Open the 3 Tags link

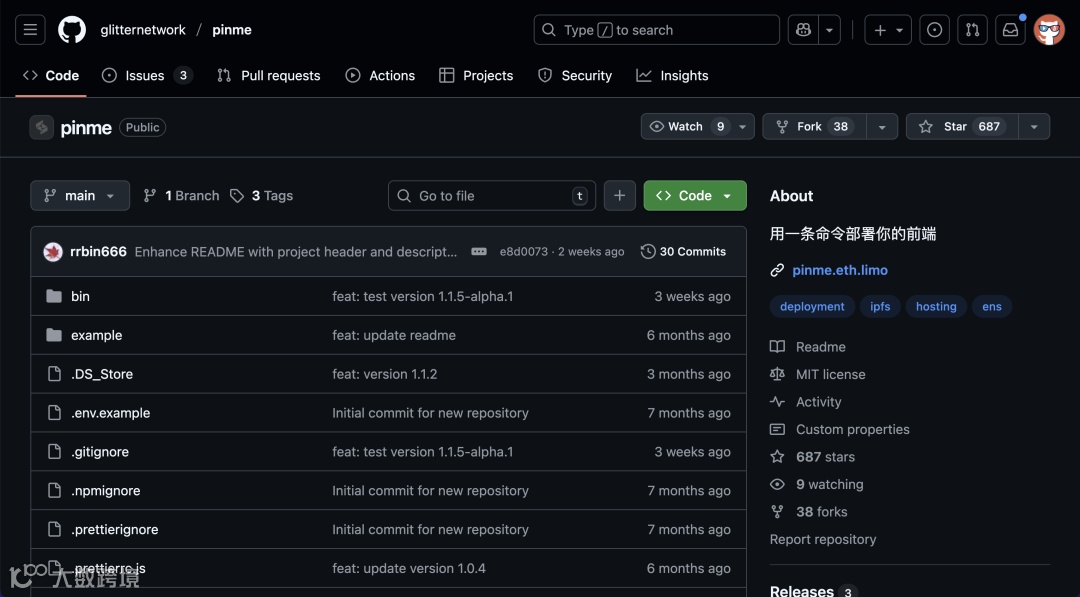[262, 196]
